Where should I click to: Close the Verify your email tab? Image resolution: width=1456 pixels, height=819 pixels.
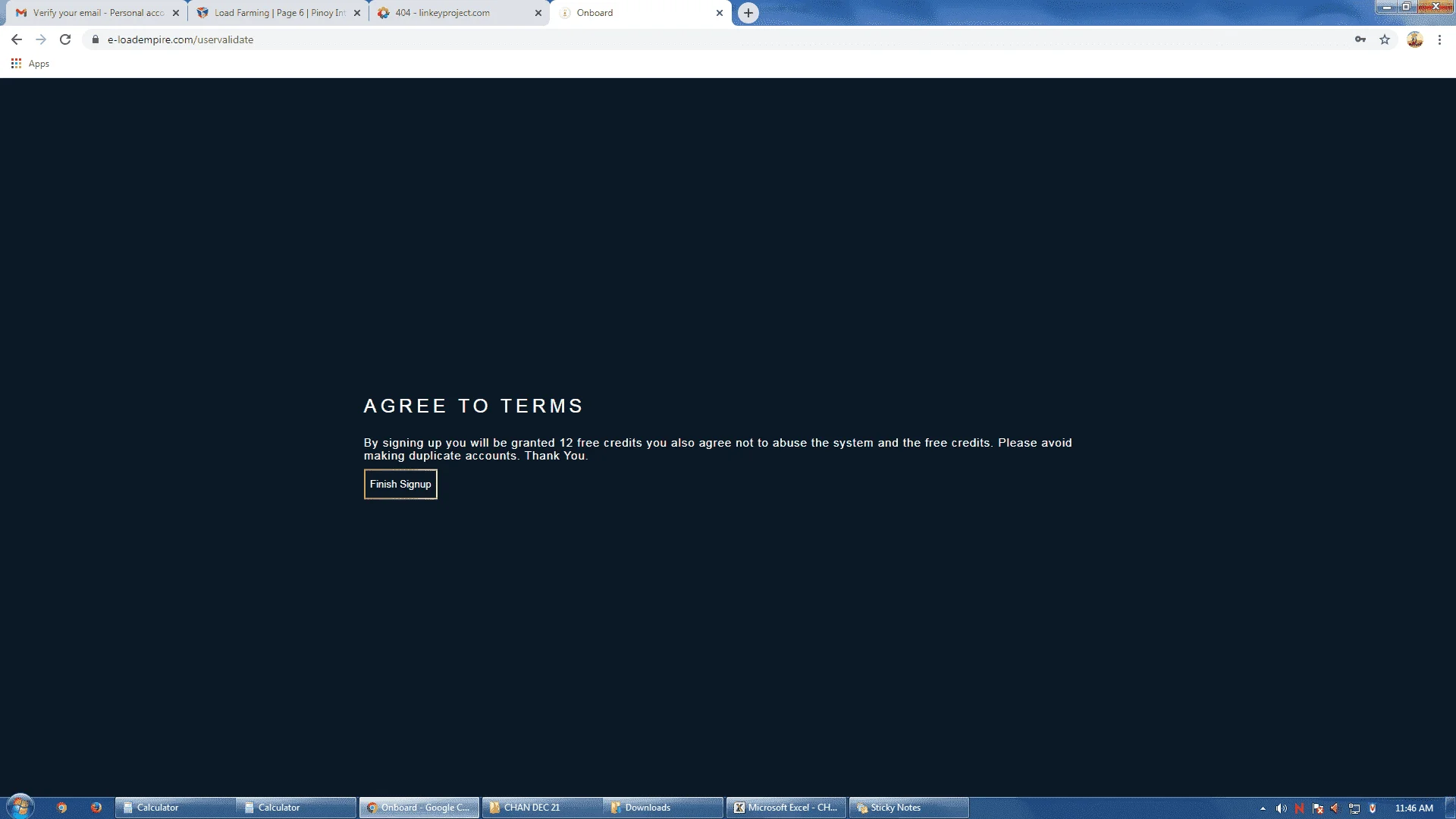coord(176,13)
